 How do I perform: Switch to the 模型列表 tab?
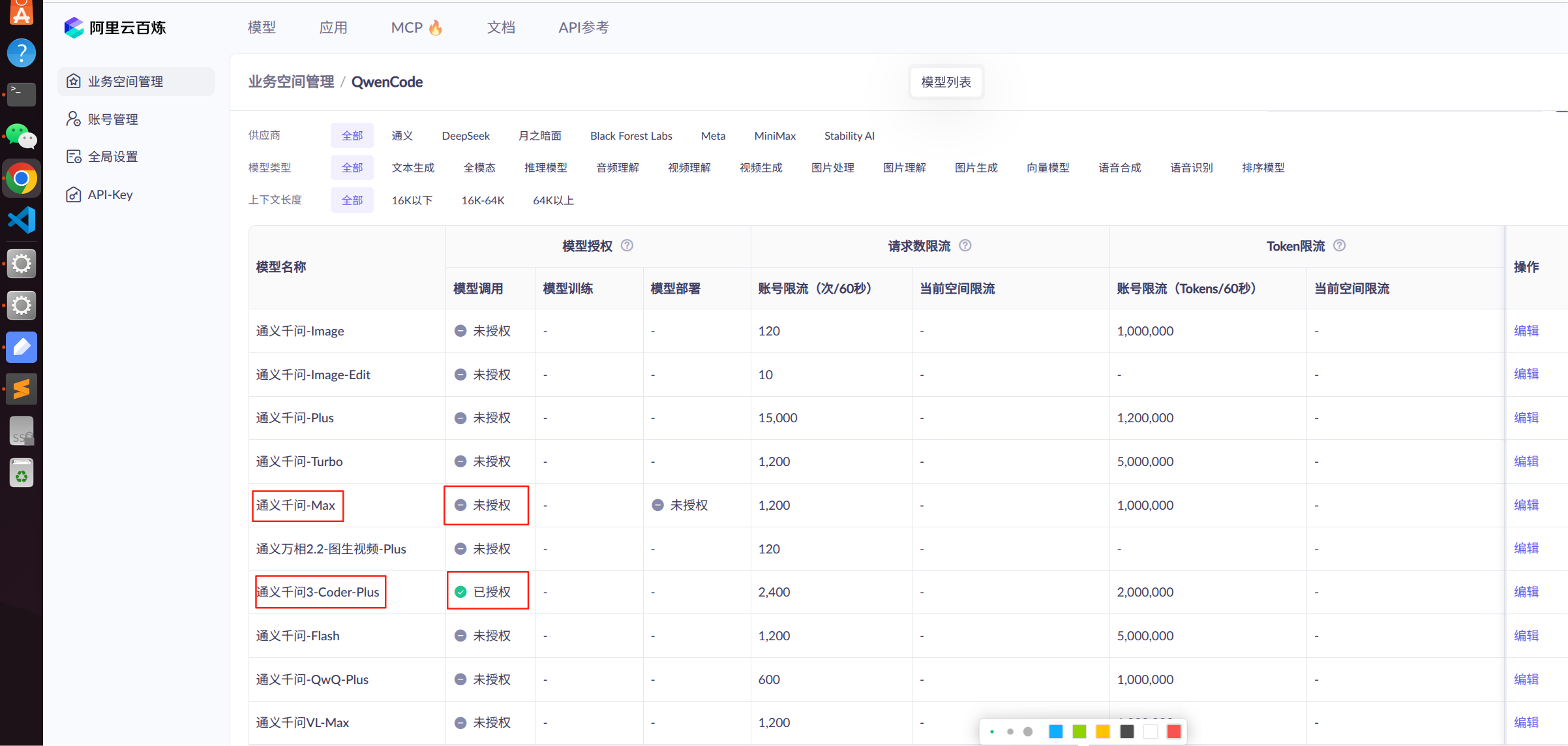[x=946, y=82]
